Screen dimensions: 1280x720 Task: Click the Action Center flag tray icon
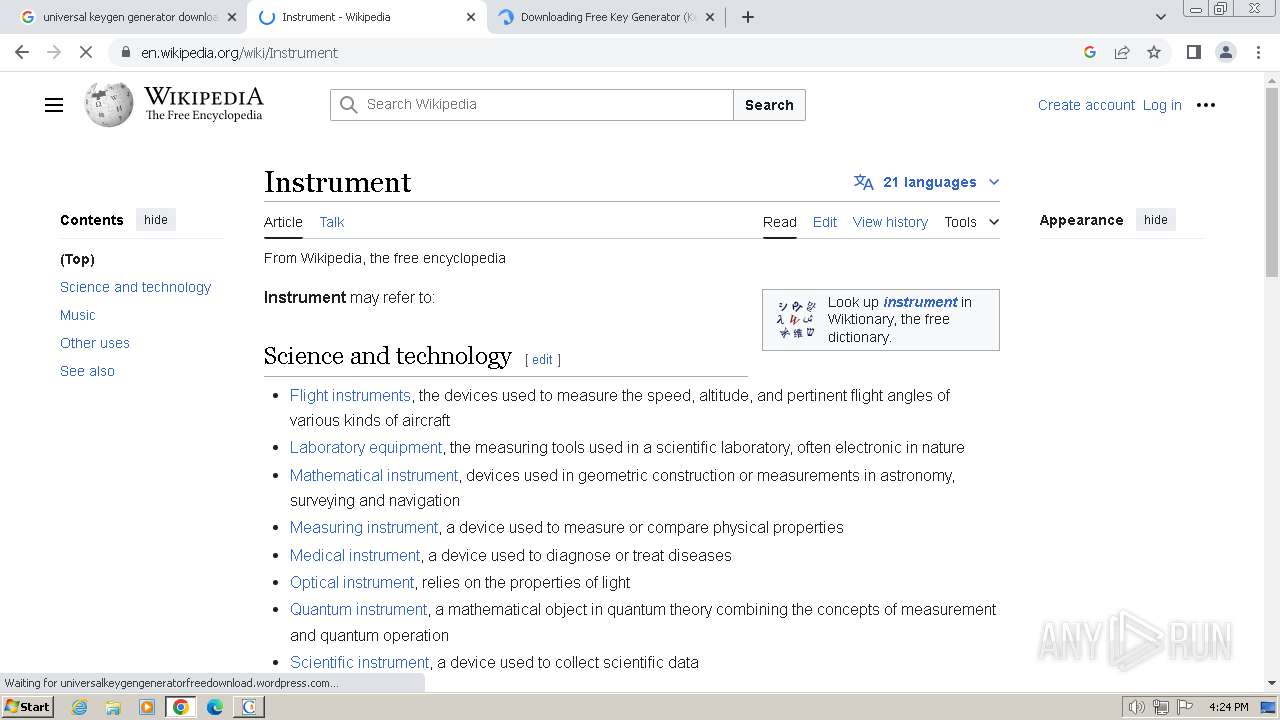(x=1185, y=707)
